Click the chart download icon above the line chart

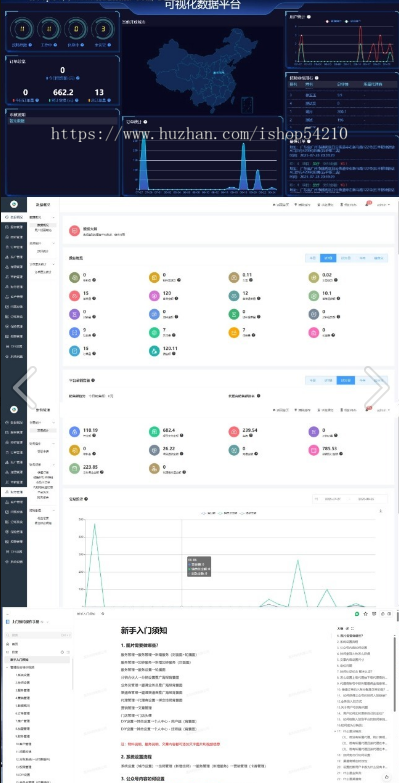(x=381, y=511)
